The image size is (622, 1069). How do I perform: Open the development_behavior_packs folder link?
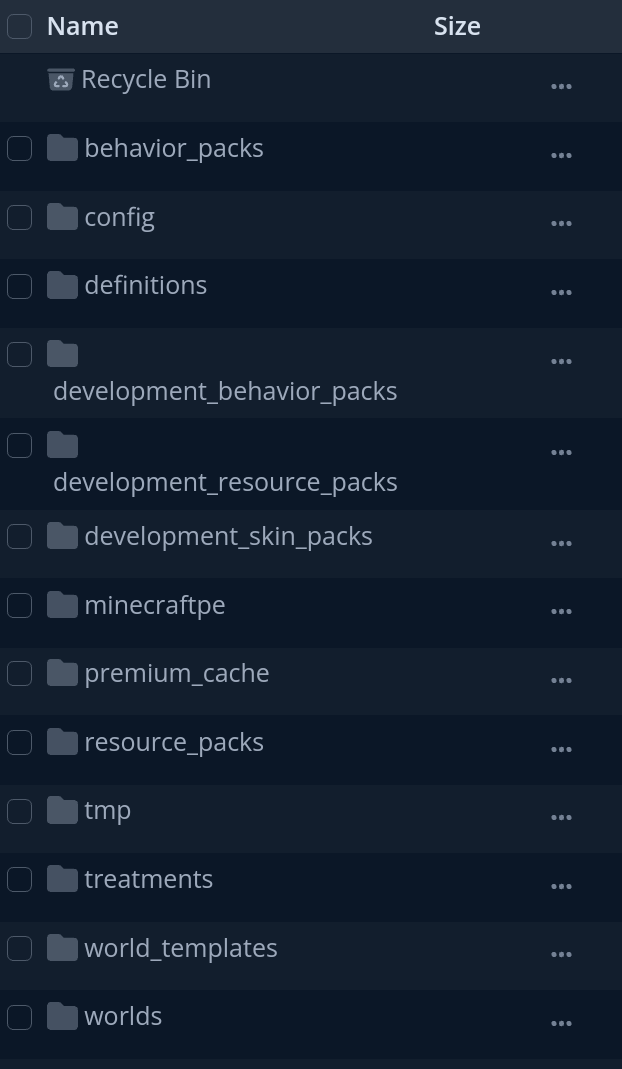point(225,391)
